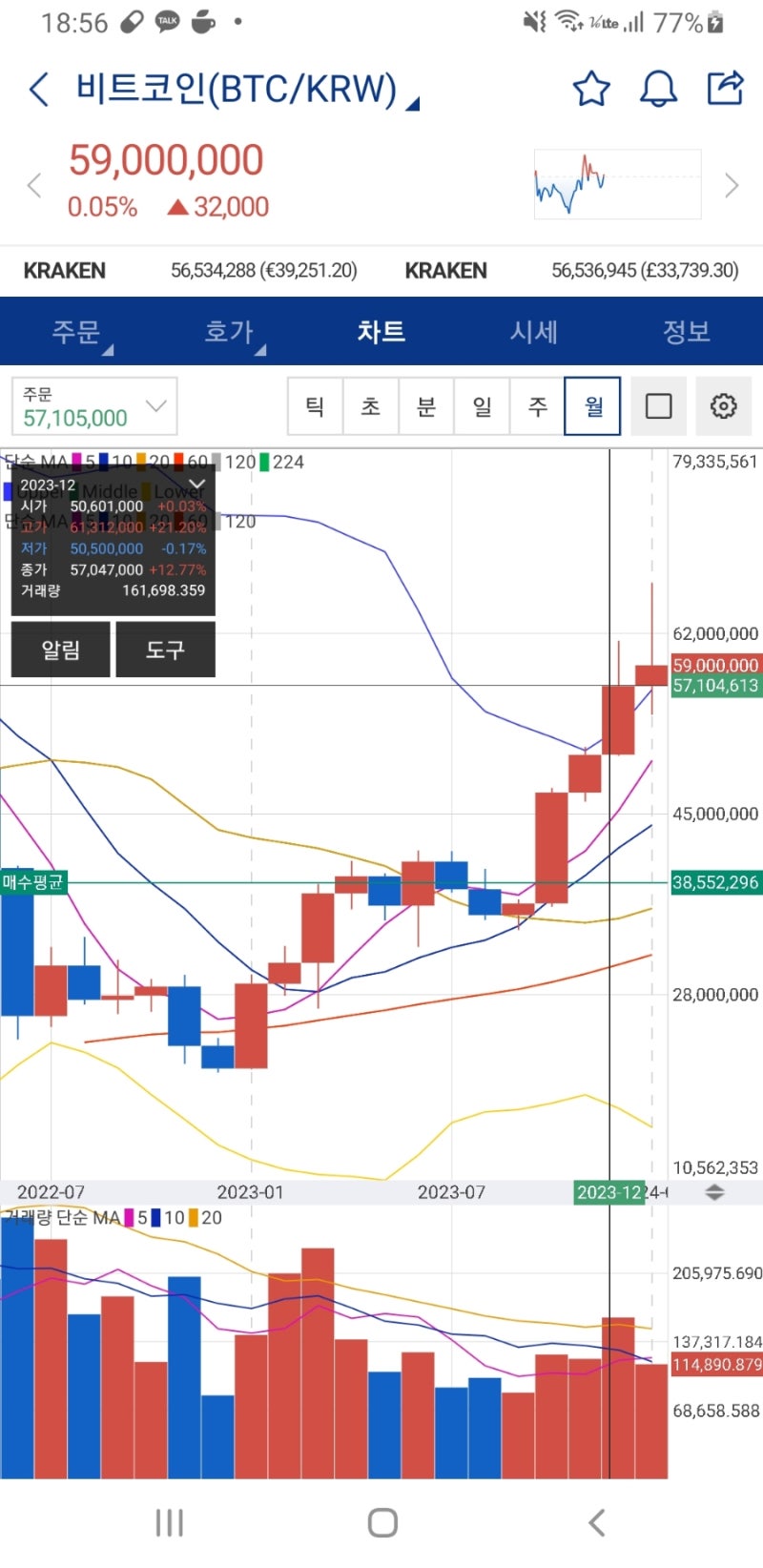
Task: Select the 분 chart interval
Action: pos(426,406)
